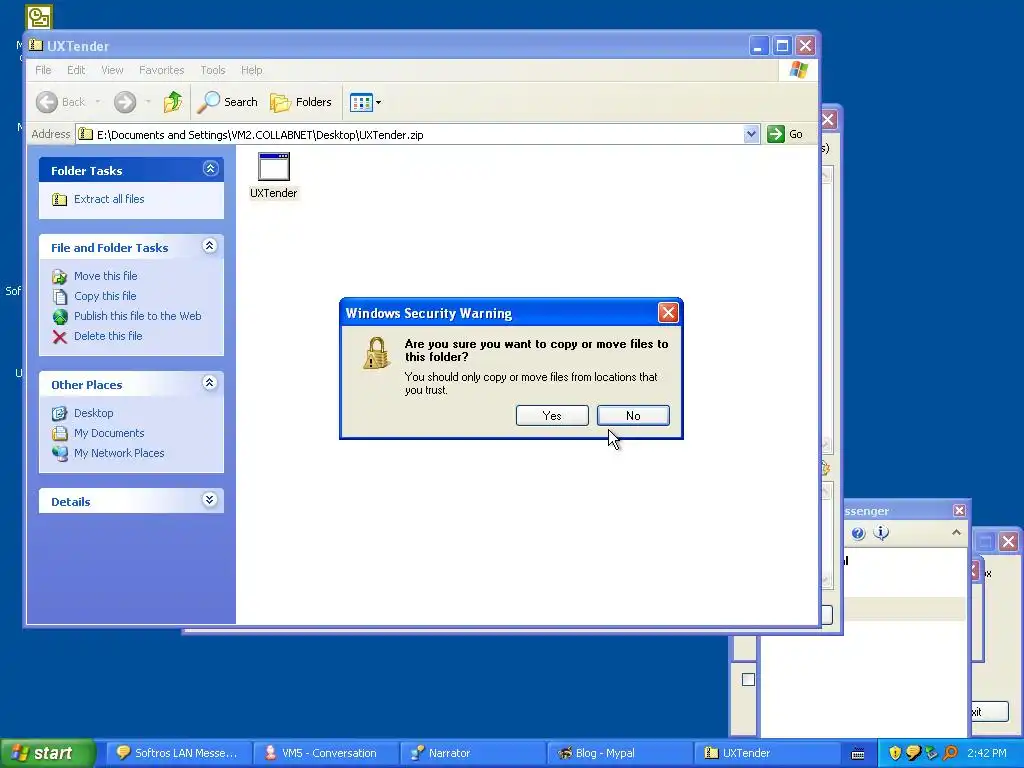Tick the checkbox in the background window
The image size is (1024, 768).
coord(748,679)
